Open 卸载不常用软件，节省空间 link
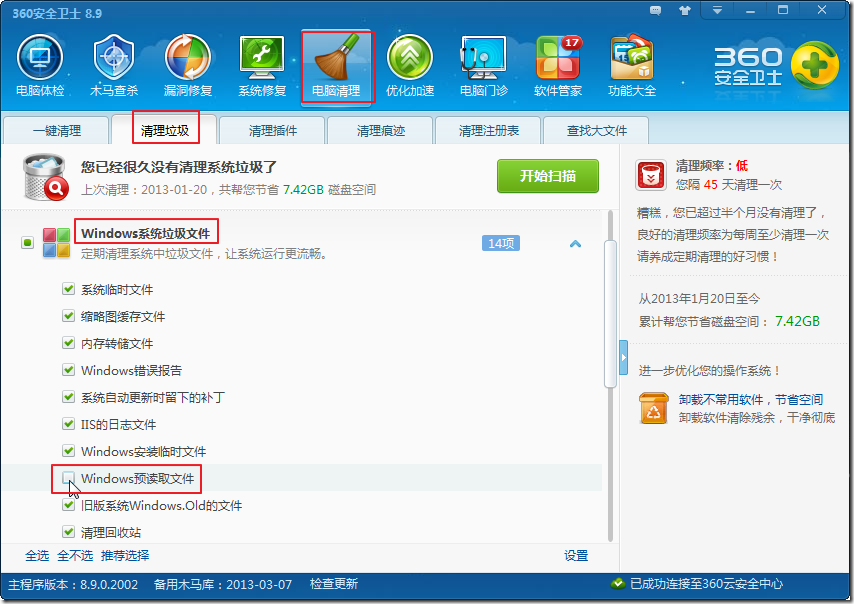This screenshot has height=604, width=854. pyautogui.click(x=751, y=400)
